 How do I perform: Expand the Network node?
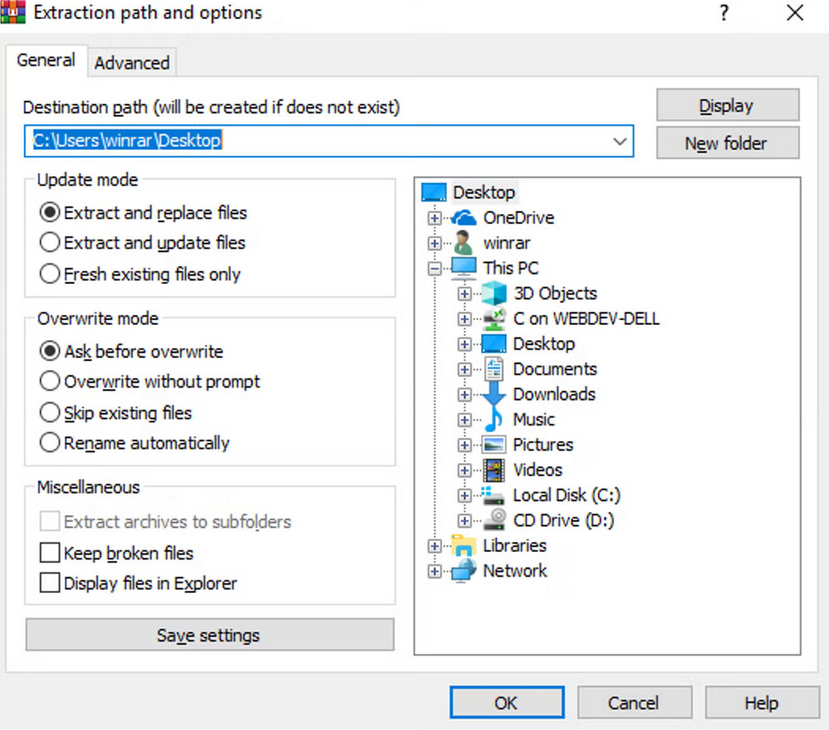[435, 571]
